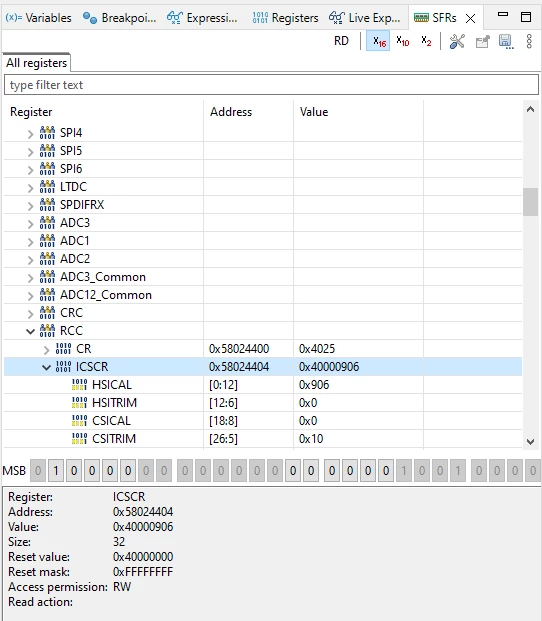542x621 pixels.
Task: Click the Value column header
Action: coord(314,112)
